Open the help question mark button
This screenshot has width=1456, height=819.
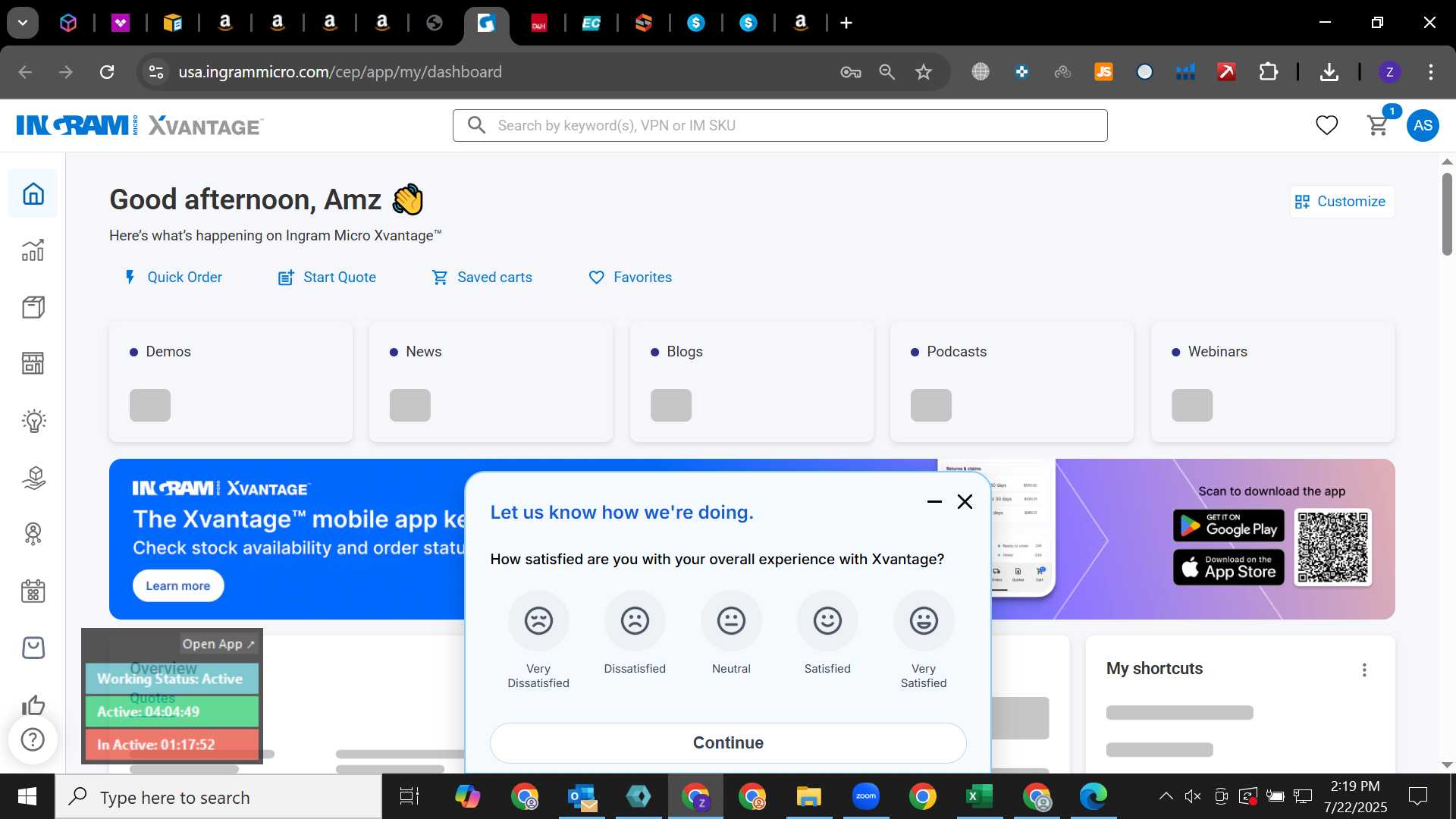[x=33, y=739]
